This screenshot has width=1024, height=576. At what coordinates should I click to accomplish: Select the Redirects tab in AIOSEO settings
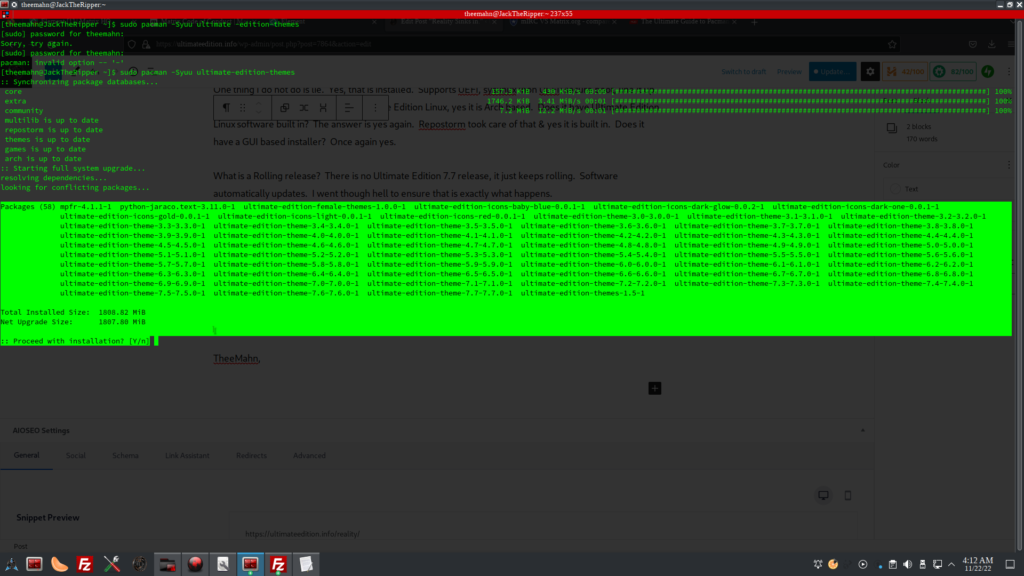tap(251, 455)
